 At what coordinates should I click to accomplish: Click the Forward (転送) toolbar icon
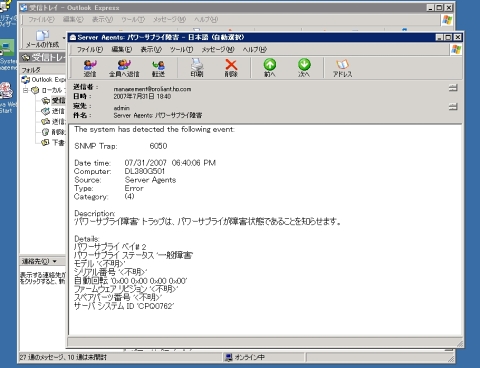[x=158, y=68]
